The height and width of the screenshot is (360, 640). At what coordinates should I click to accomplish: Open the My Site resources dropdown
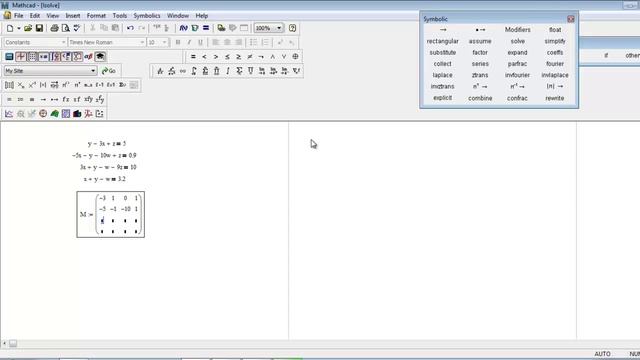point(50,71)
